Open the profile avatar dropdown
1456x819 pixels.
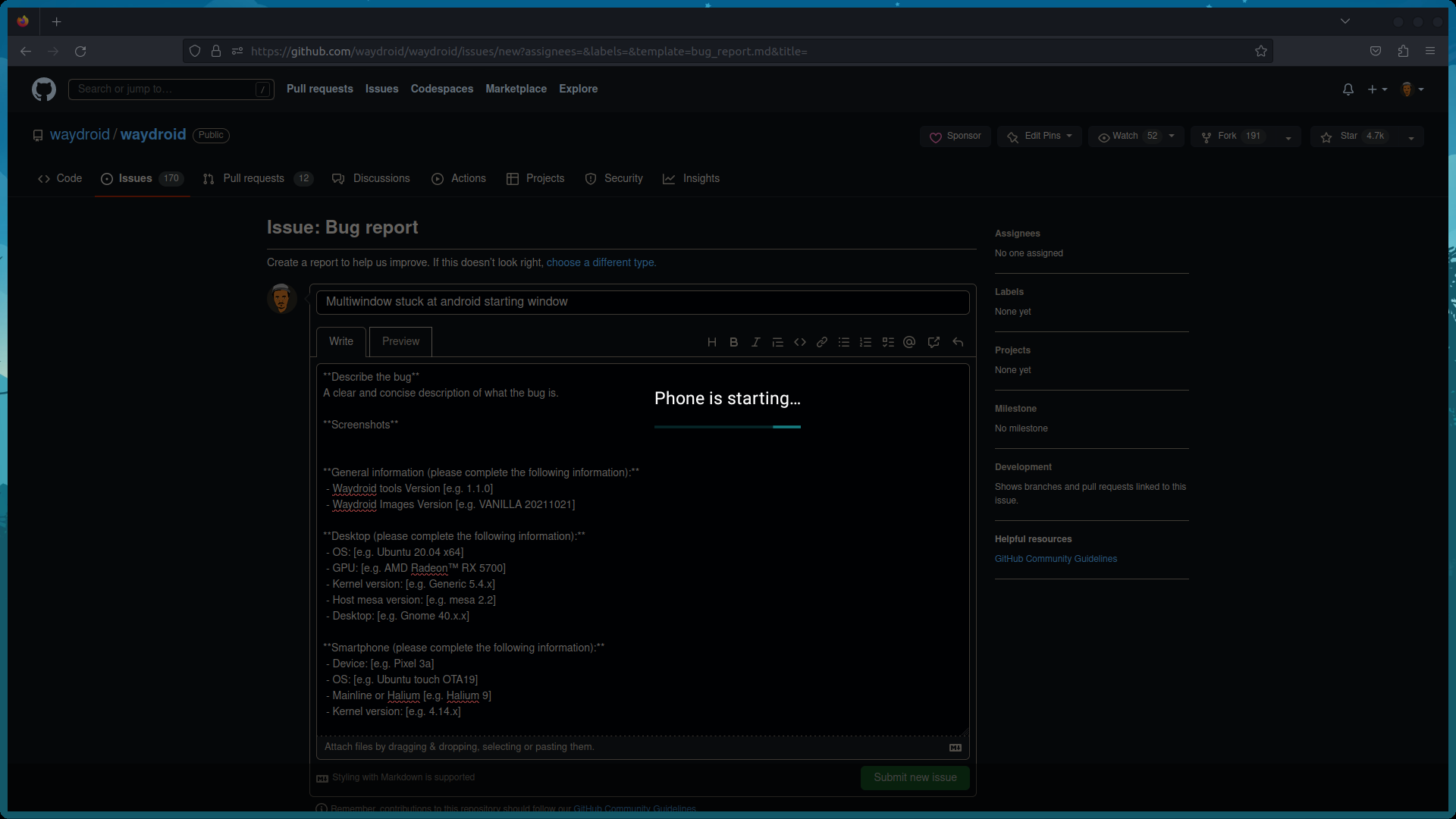click(1411, 89)
